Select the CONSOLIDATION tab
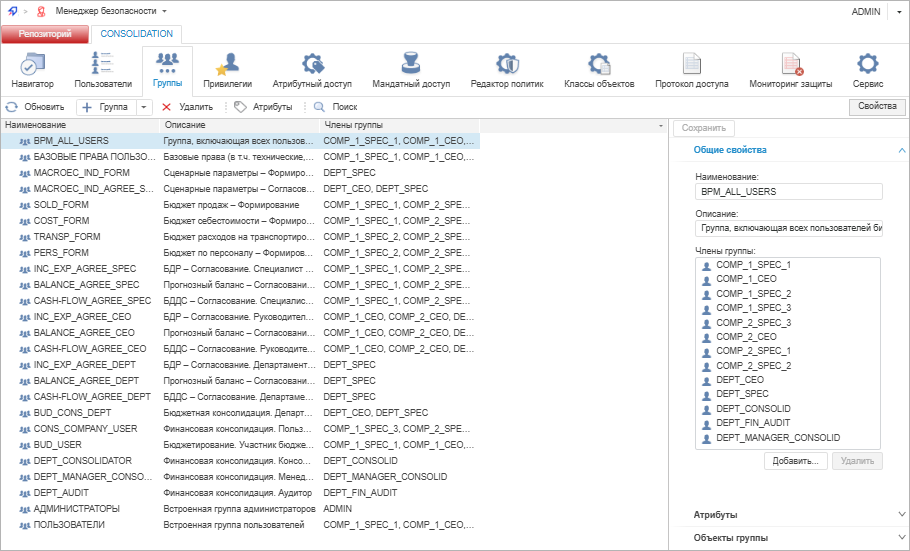This screenshot has width=910, height=551. pos(137,34)
